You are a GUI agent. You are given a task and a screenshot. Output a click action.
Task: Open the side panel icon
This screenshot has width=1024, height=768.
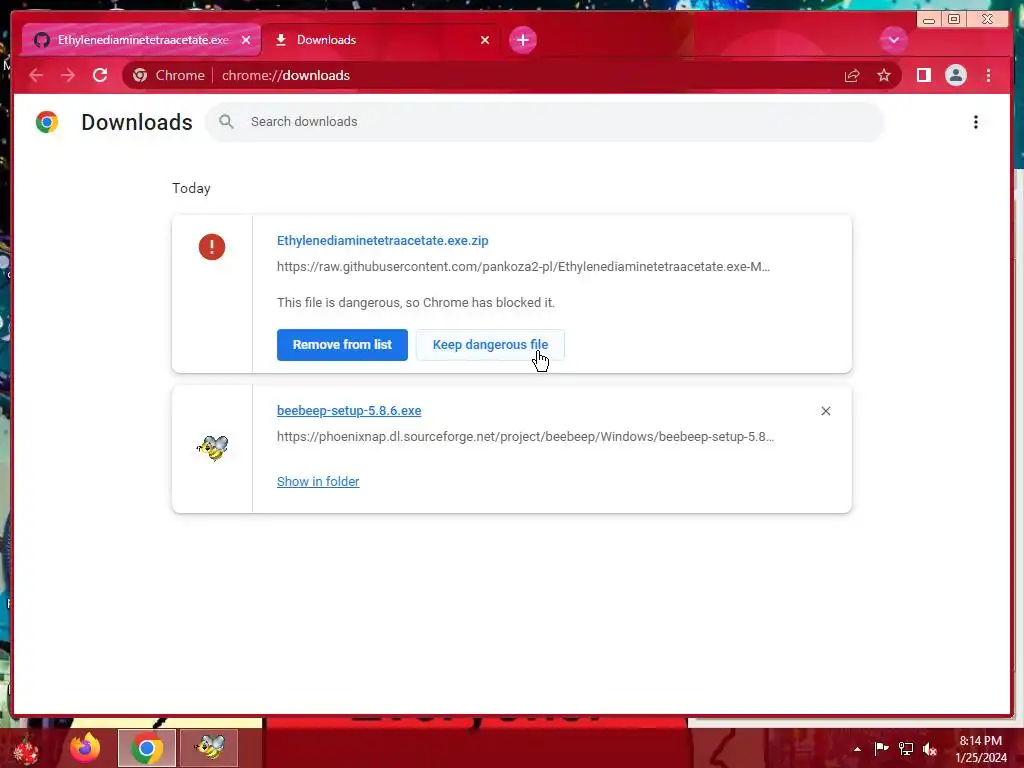pyautogui.click(x=923, y=76)
